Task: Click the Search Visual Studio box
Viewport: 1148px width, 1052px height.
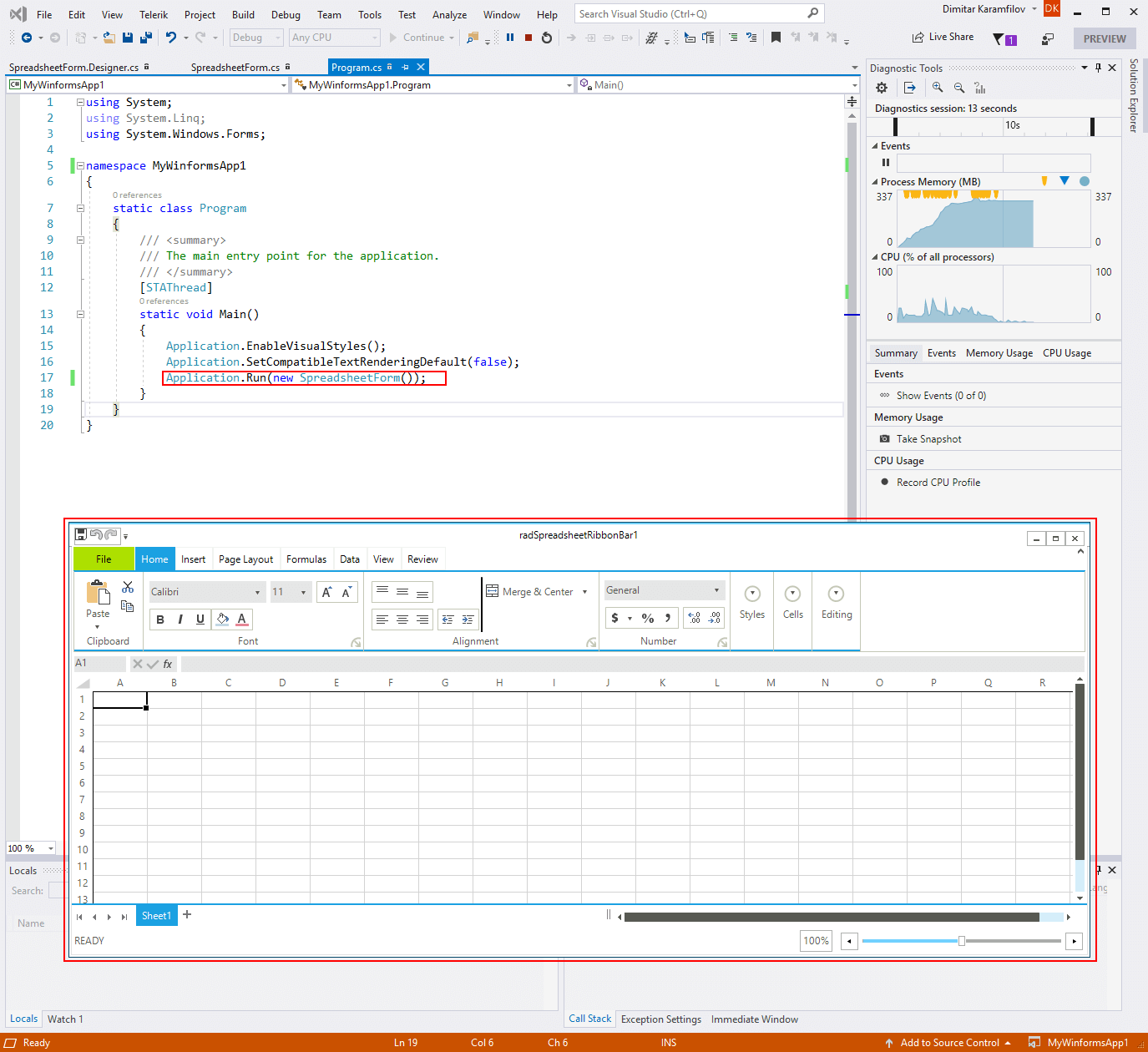Action: [x=699, y=14]
